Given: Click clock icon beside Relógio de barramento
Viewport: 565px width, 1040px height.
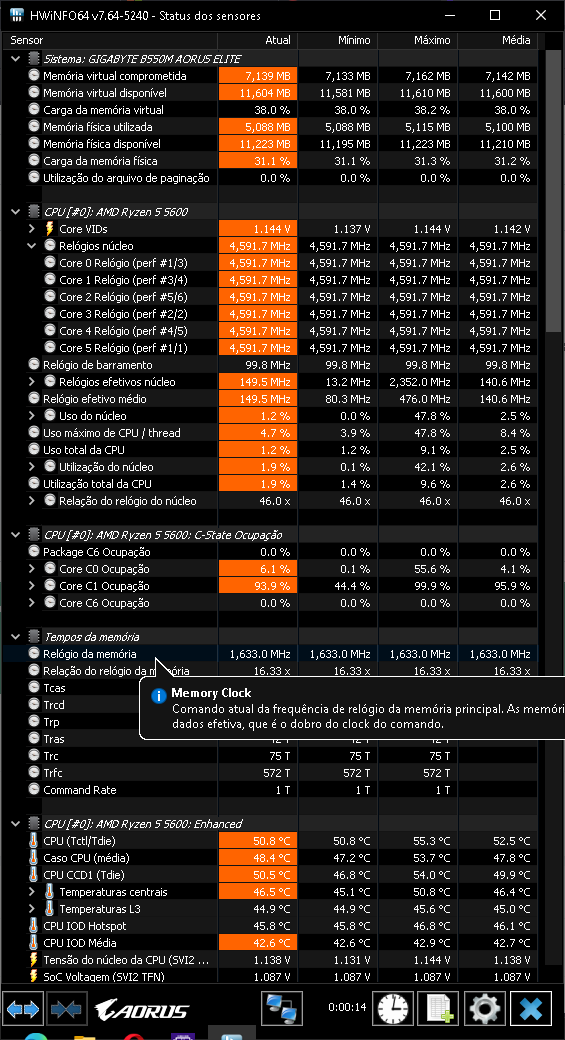Looking at the screenshot, I should pyautogui.click(x=34, y=365).
